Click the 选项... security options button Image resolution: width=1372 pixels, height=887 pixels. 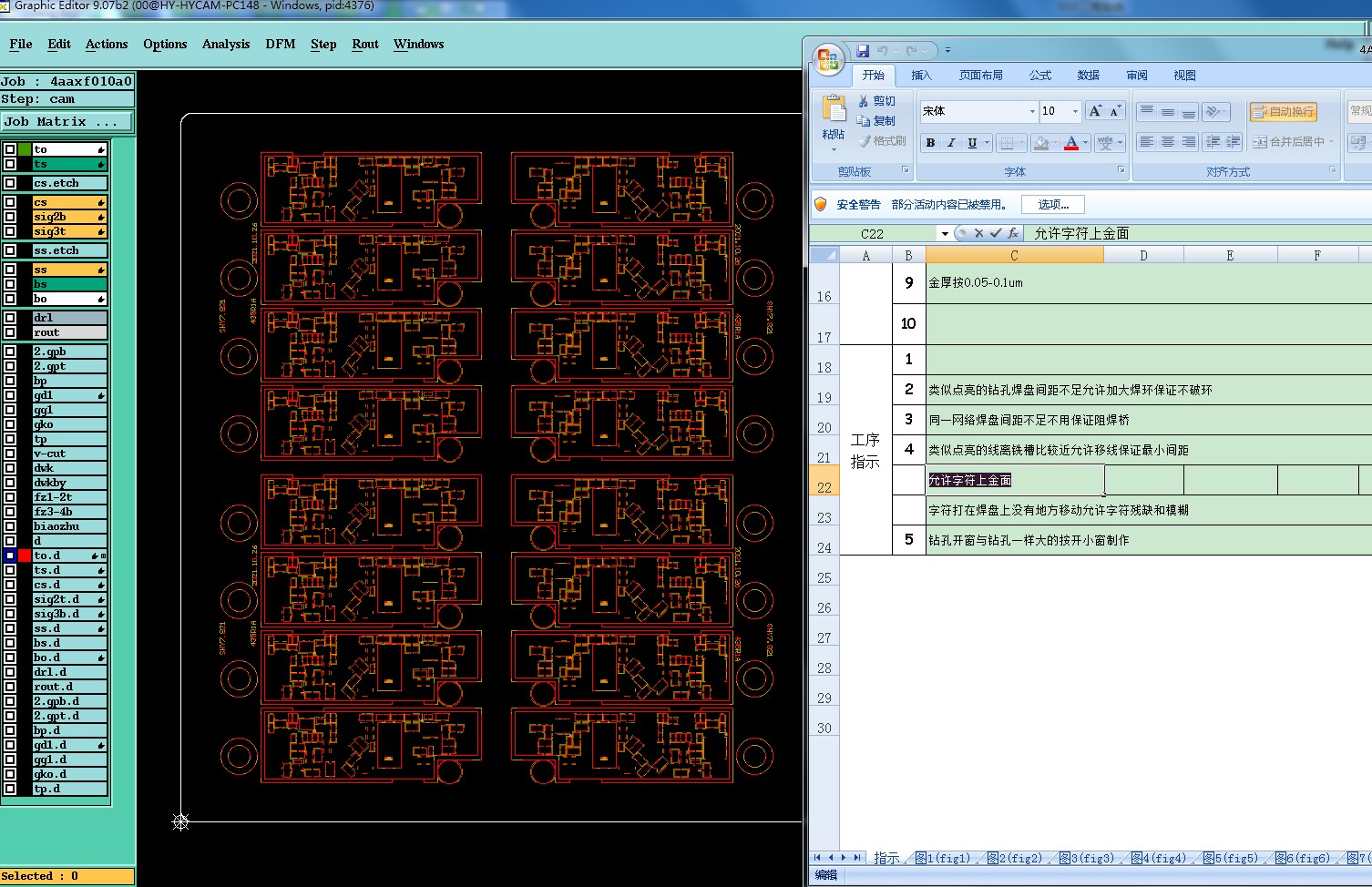click(1053, 205)
